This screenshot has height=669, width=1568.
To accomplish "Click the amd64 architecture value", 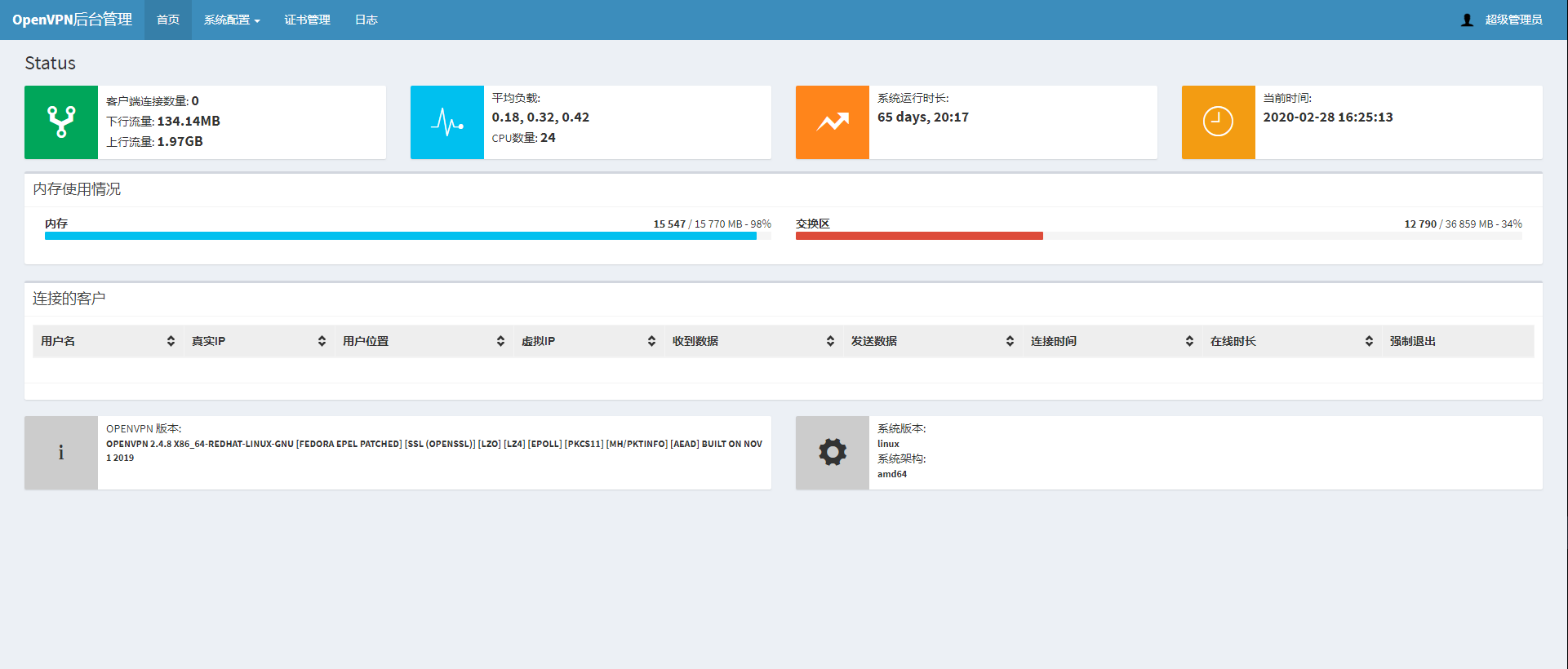I will point(892,474).
